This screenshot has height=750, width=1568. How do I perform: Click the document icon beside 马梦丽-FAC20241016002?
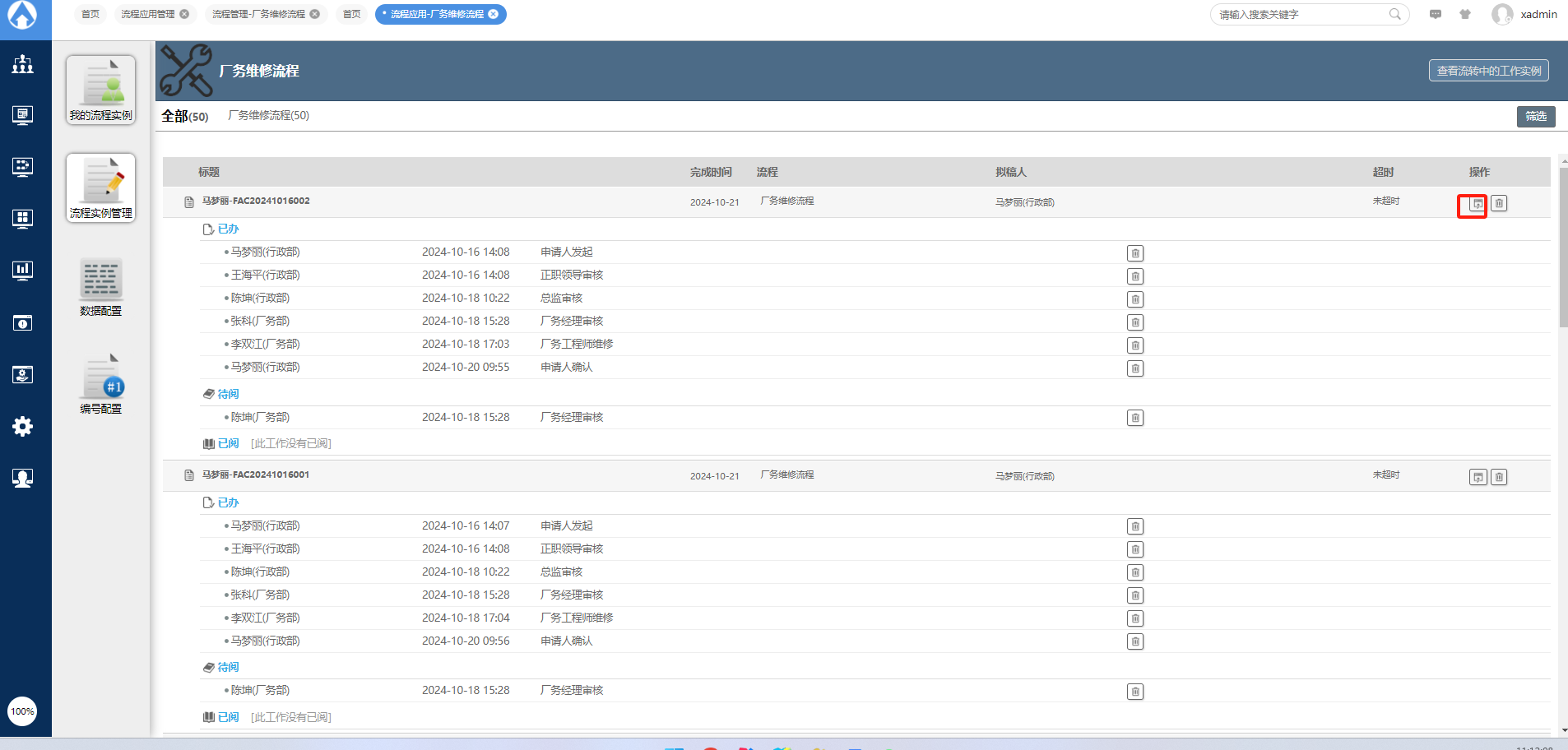pyautogui.click(x=189, y=202)
